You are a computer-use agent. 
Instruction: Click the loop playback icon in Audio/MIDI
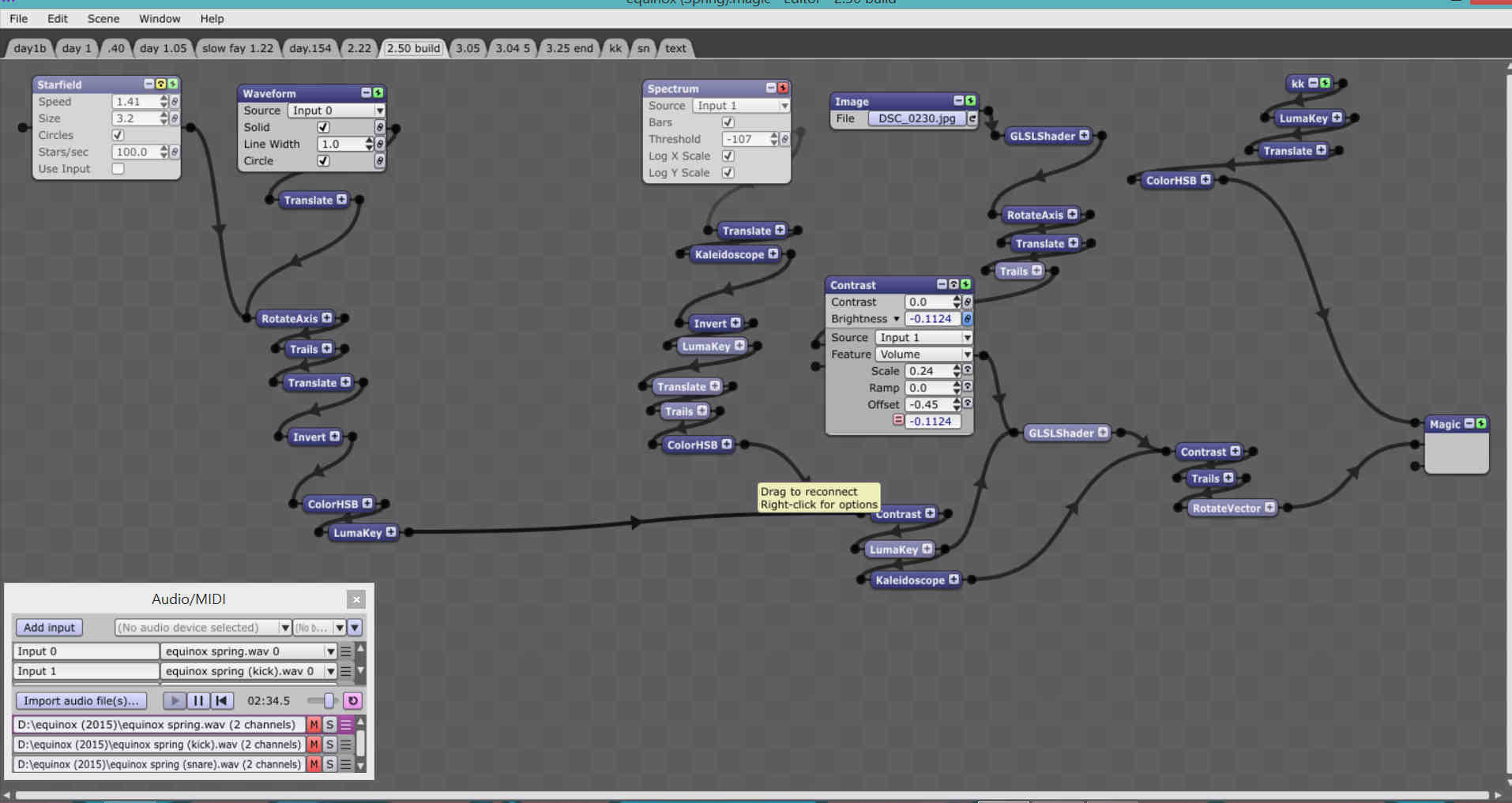point(353,700)
